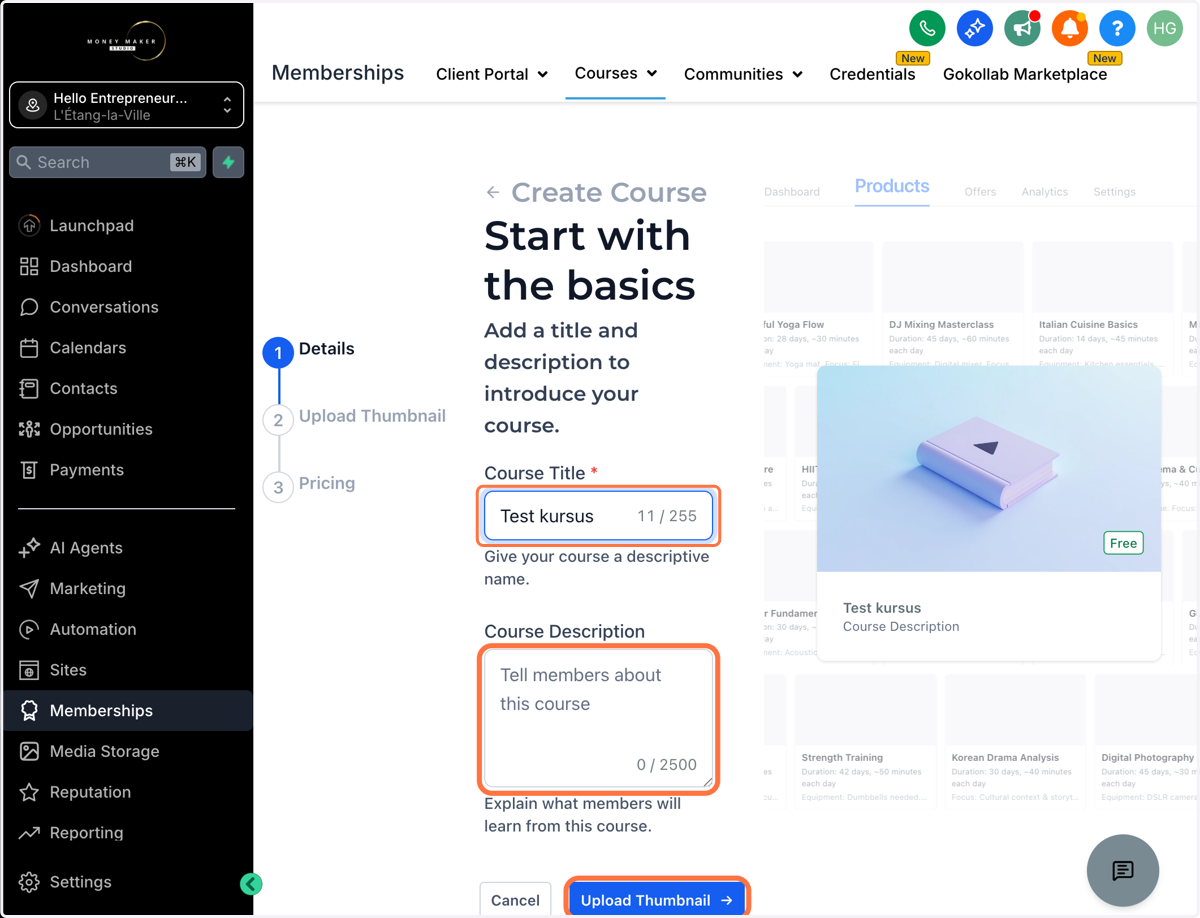Click the Launchpad icon in sidebar
Screen dimensions: 1200x918
29,226
